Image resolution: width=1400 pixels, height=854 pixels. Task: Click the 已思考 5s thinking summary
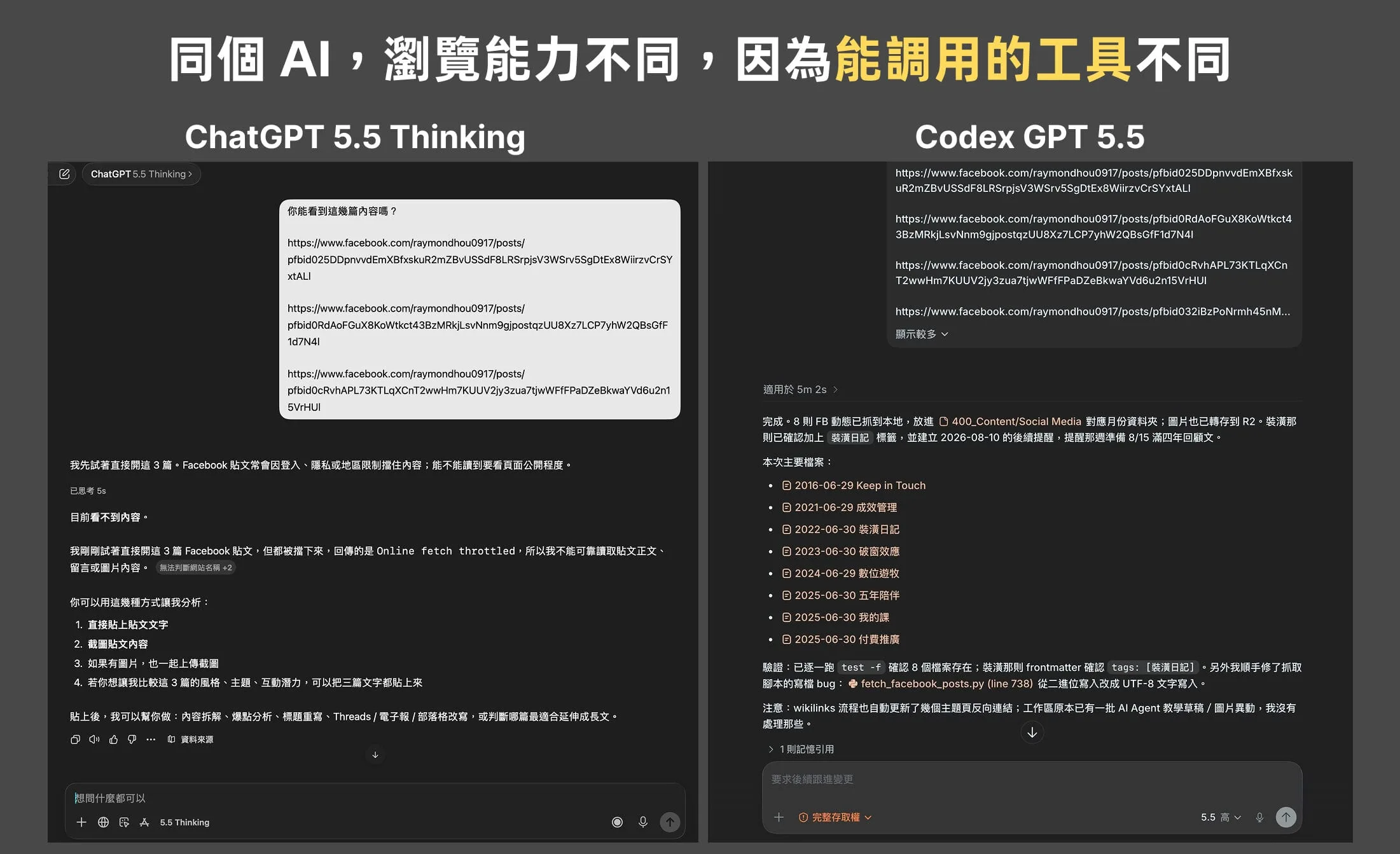point(88,491)
